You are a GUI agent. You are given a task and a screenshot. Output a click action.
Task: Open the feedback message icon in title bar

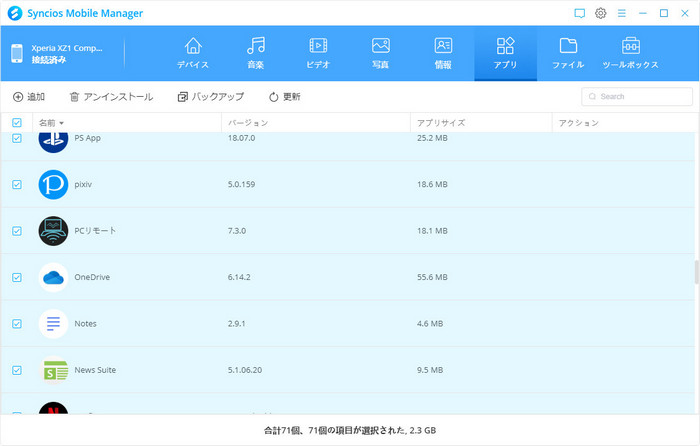(x=579, y=13)
